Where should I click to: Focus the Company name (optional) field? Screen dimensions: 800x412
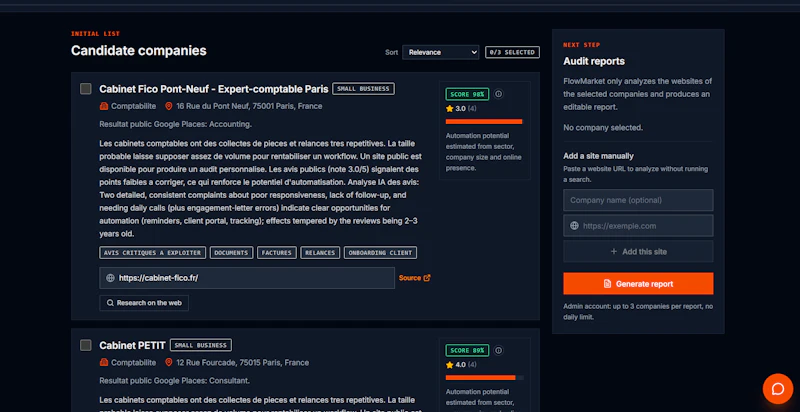click(638, 200)
